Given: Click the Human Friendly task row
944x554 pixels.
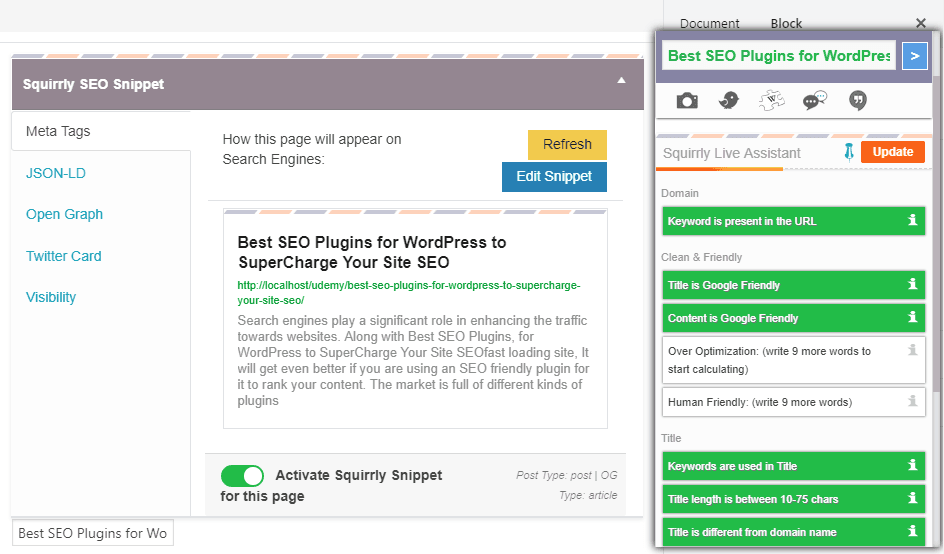Looking at the screenshot, I should click(x=793, y=402).
